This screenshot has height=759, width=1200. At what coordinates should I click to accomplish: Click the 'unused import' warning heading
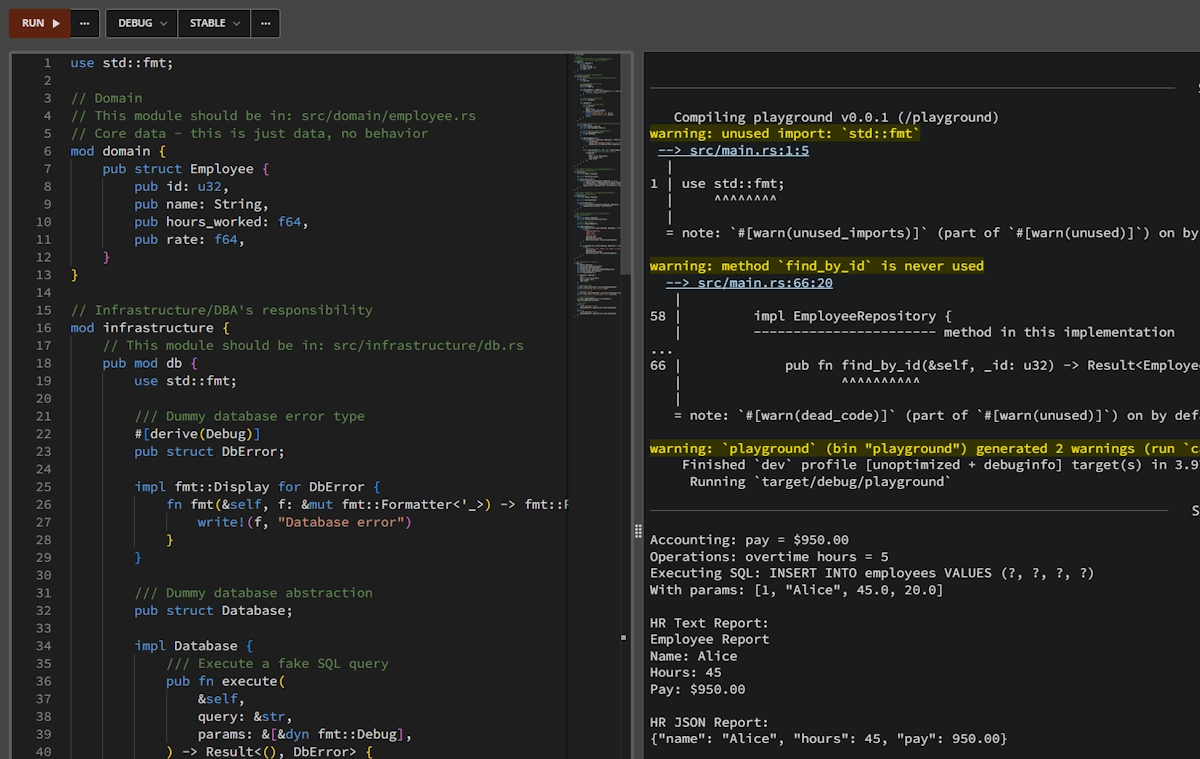click(785, 133)
